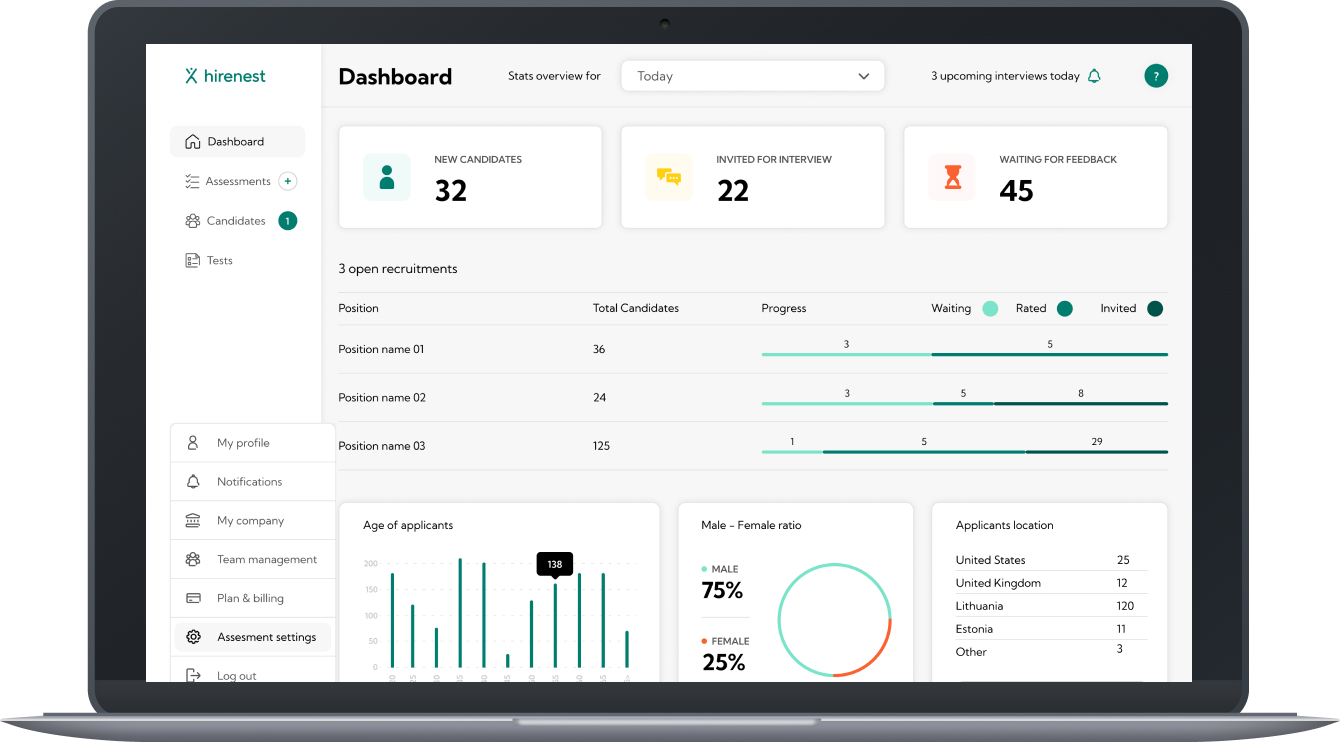Click the Assesment settings gear icon
Image resolution: width=1341 pixels, height=742 pixels.
[x=194, y=637]
